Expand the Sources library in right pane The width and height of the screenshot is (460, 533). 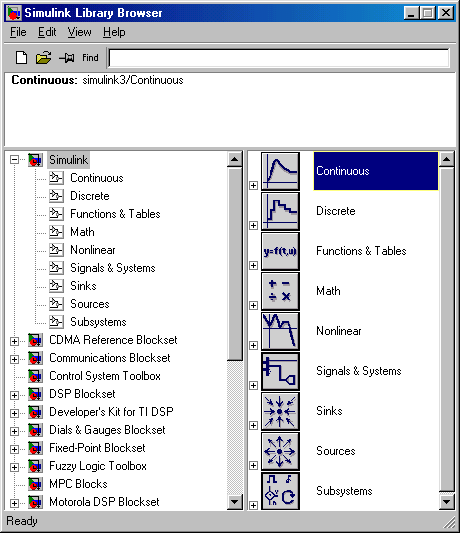click(253, 465)
